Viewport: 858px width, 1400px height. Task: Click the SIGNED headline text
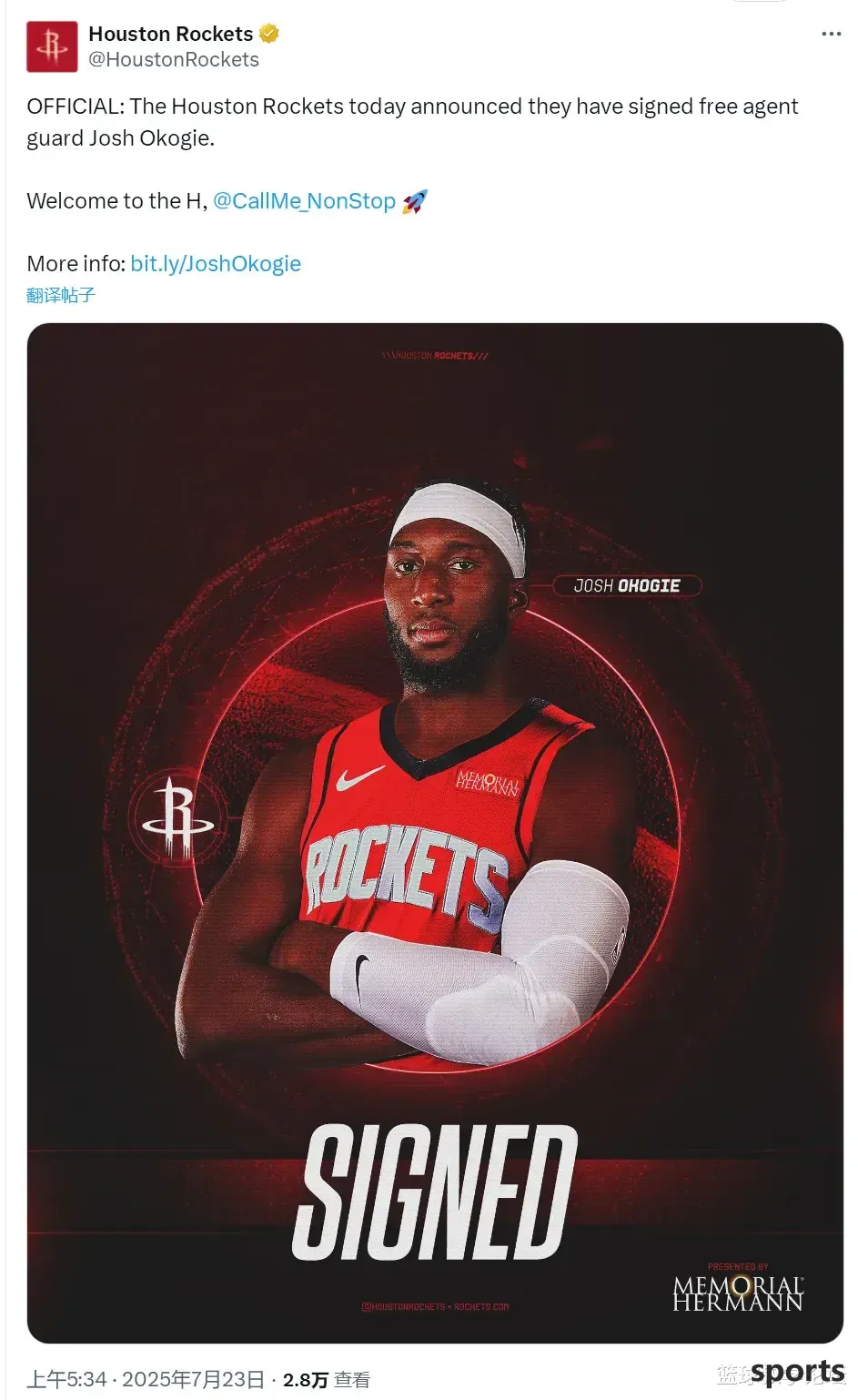pos(435,1193)
